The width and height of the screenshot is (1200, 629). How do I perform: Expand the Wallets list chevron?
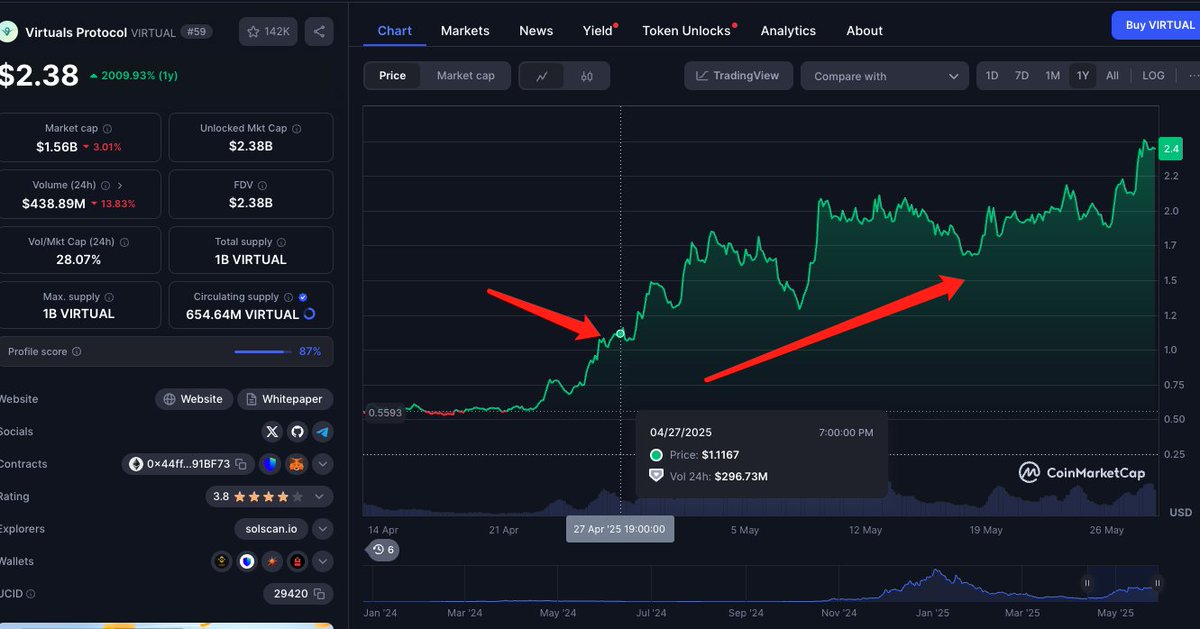pos(322,562)
